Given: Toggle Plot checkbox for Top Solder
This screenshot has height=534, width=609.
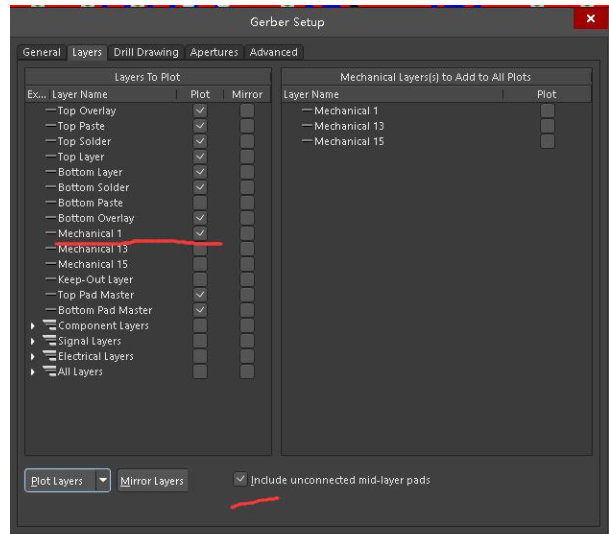Looking at the screenshot, I should pos(200,141).
